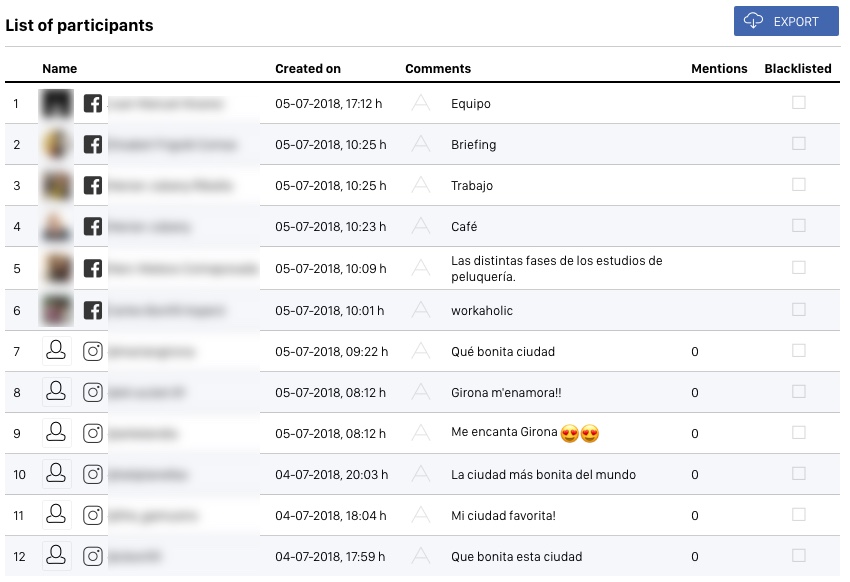This screenshot has width=850, height=582.
Task: Click the Name column header
Action: (60, 68)
